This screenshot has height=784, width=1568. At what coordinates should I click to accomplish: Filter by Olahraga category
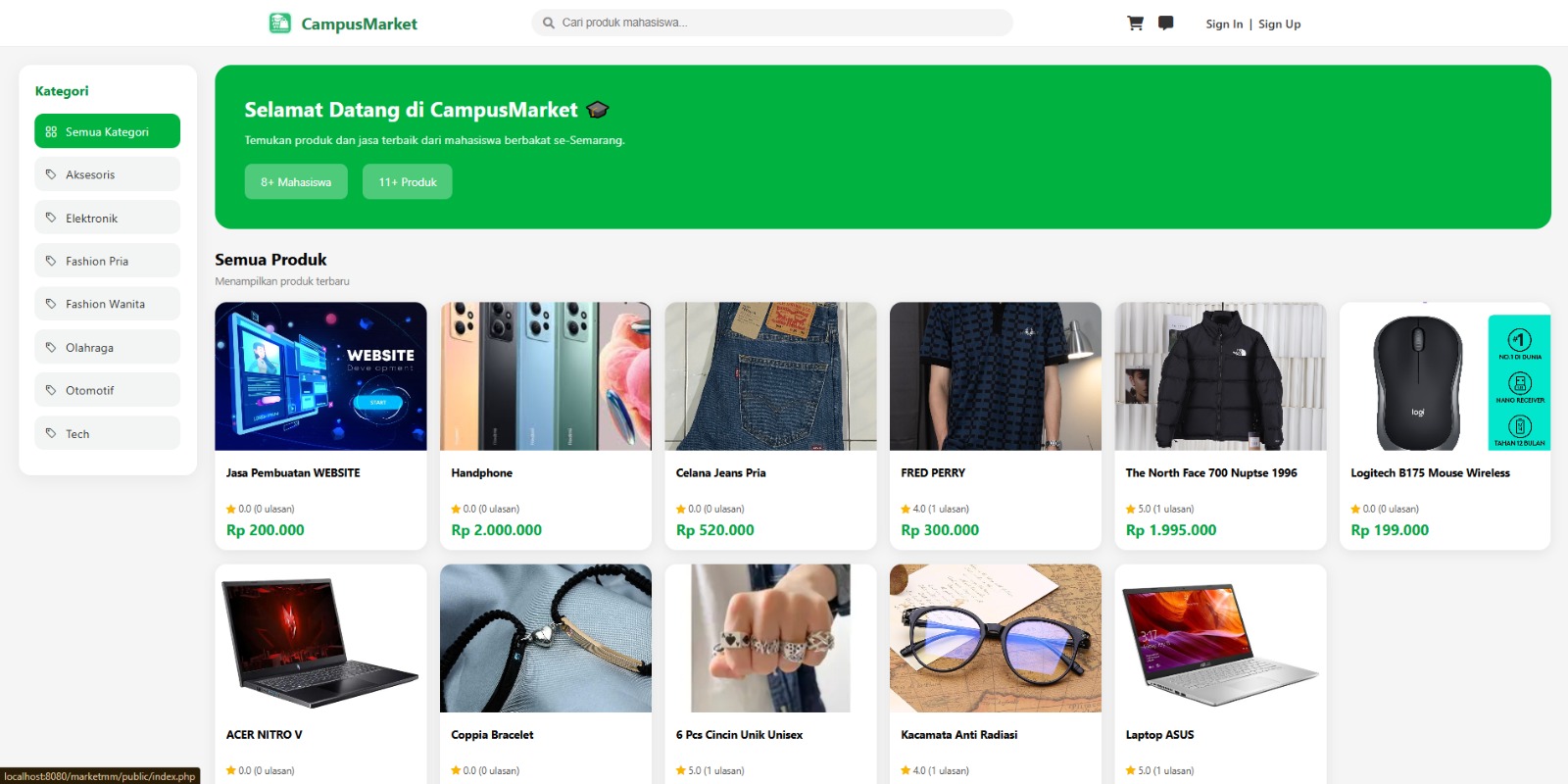(x=108, y=347)
